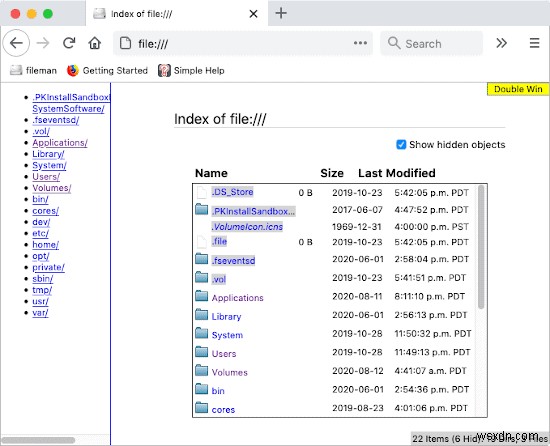
Task: Open the .vol folder in listing
Action: point(219,279)
